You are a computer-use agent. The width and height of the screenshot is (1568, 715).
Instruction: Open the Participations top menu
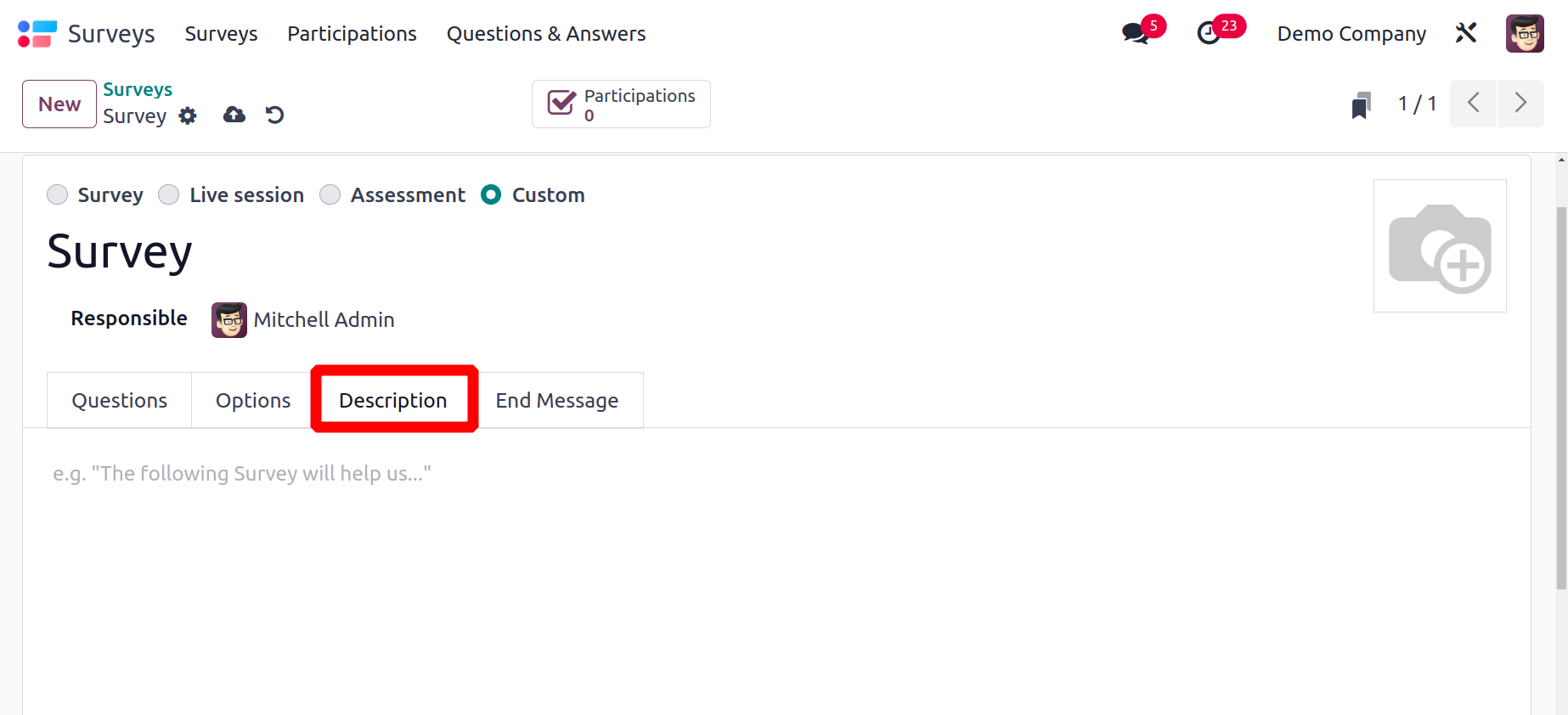pos(352,34)
